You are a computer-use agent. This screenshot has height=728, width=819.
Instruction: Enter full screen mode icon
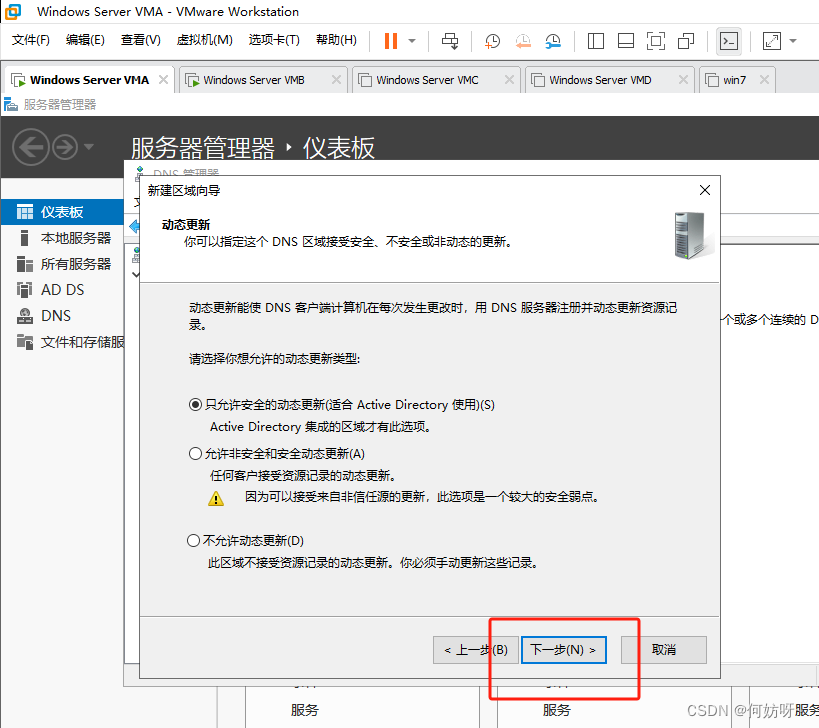[656, 41]
